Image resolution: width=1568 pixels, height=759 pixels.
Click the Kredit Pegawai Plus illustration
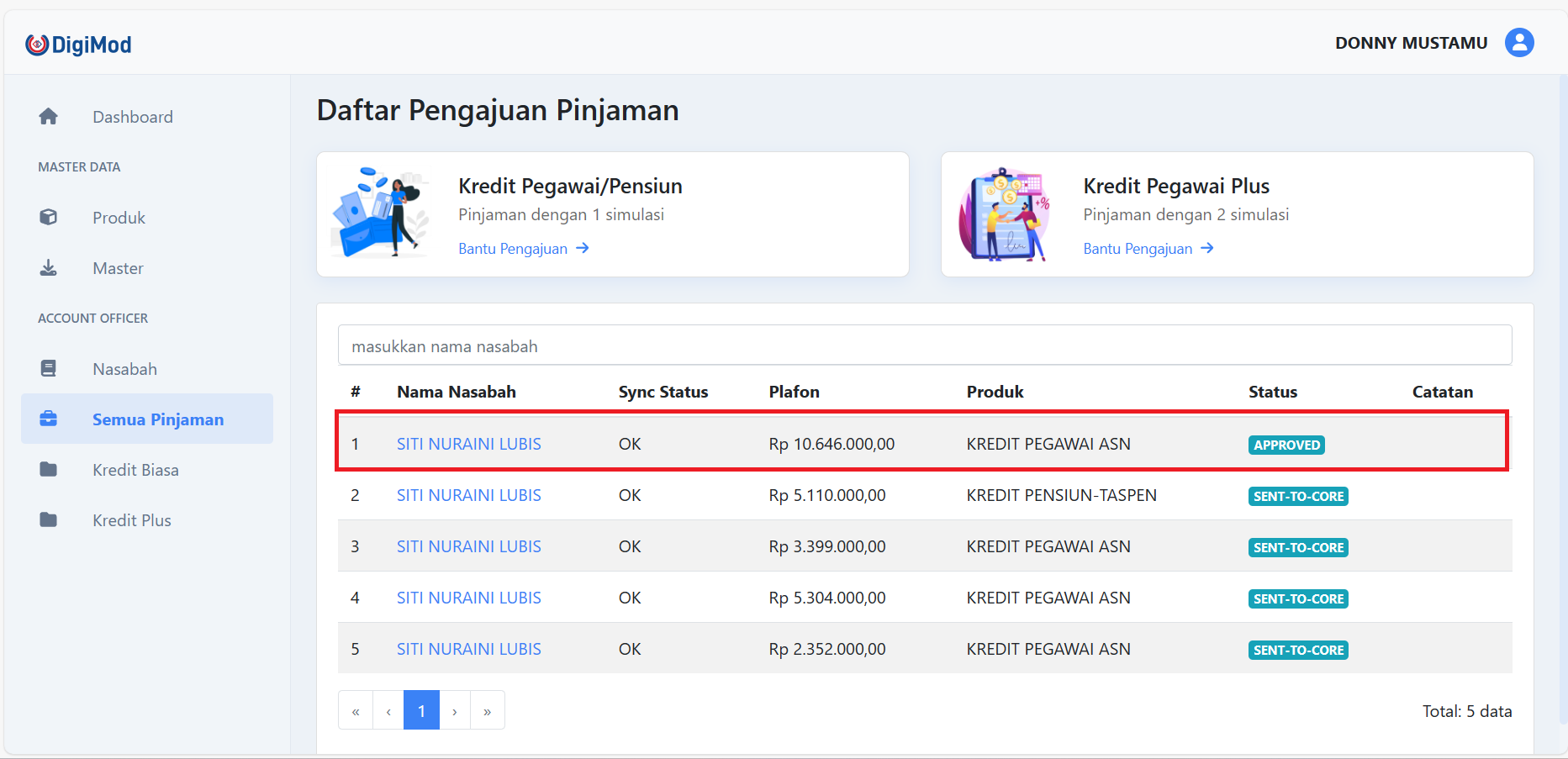coord(1005,214)
